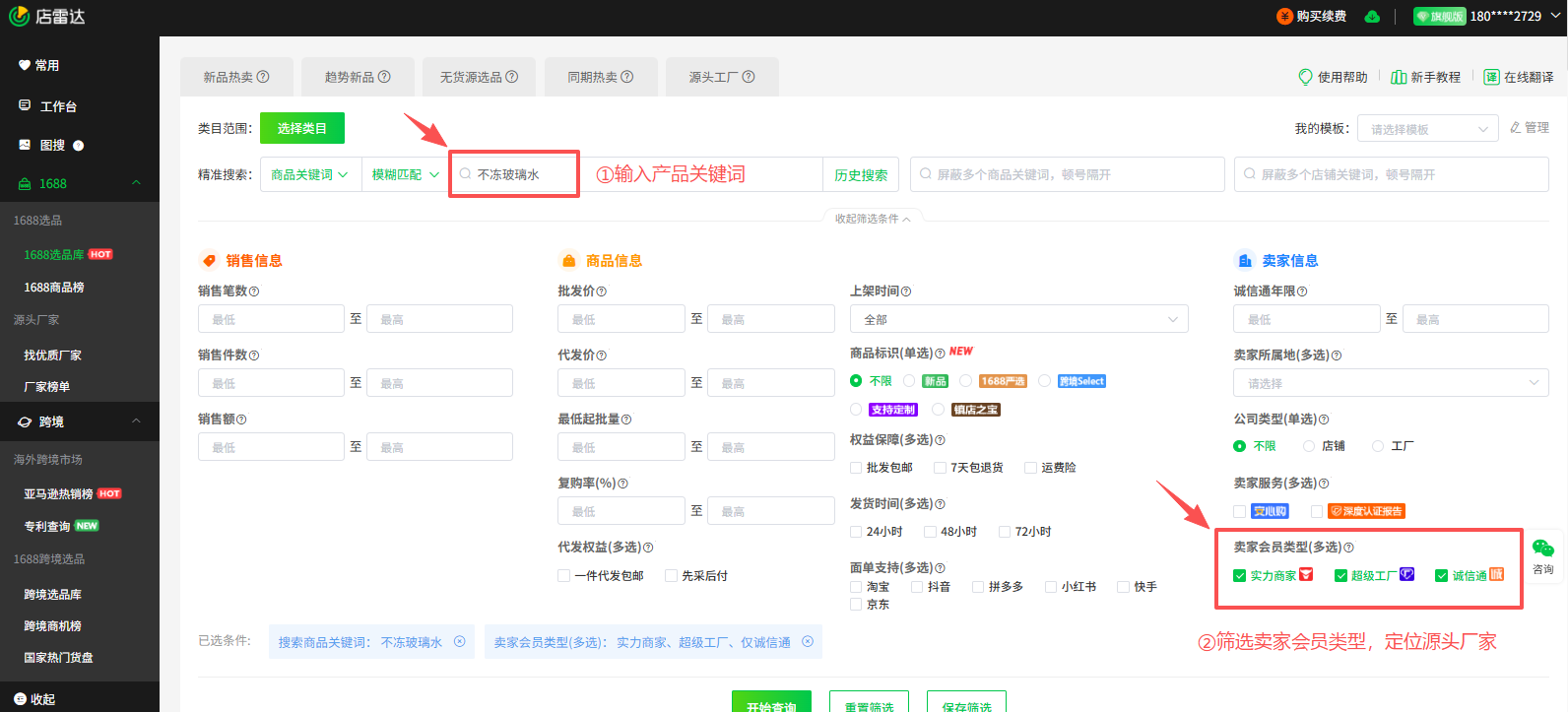Enable the 7天包退货 checkbox
The height and width of the screenshot is (712, 1568).
(x=940, y=468)
